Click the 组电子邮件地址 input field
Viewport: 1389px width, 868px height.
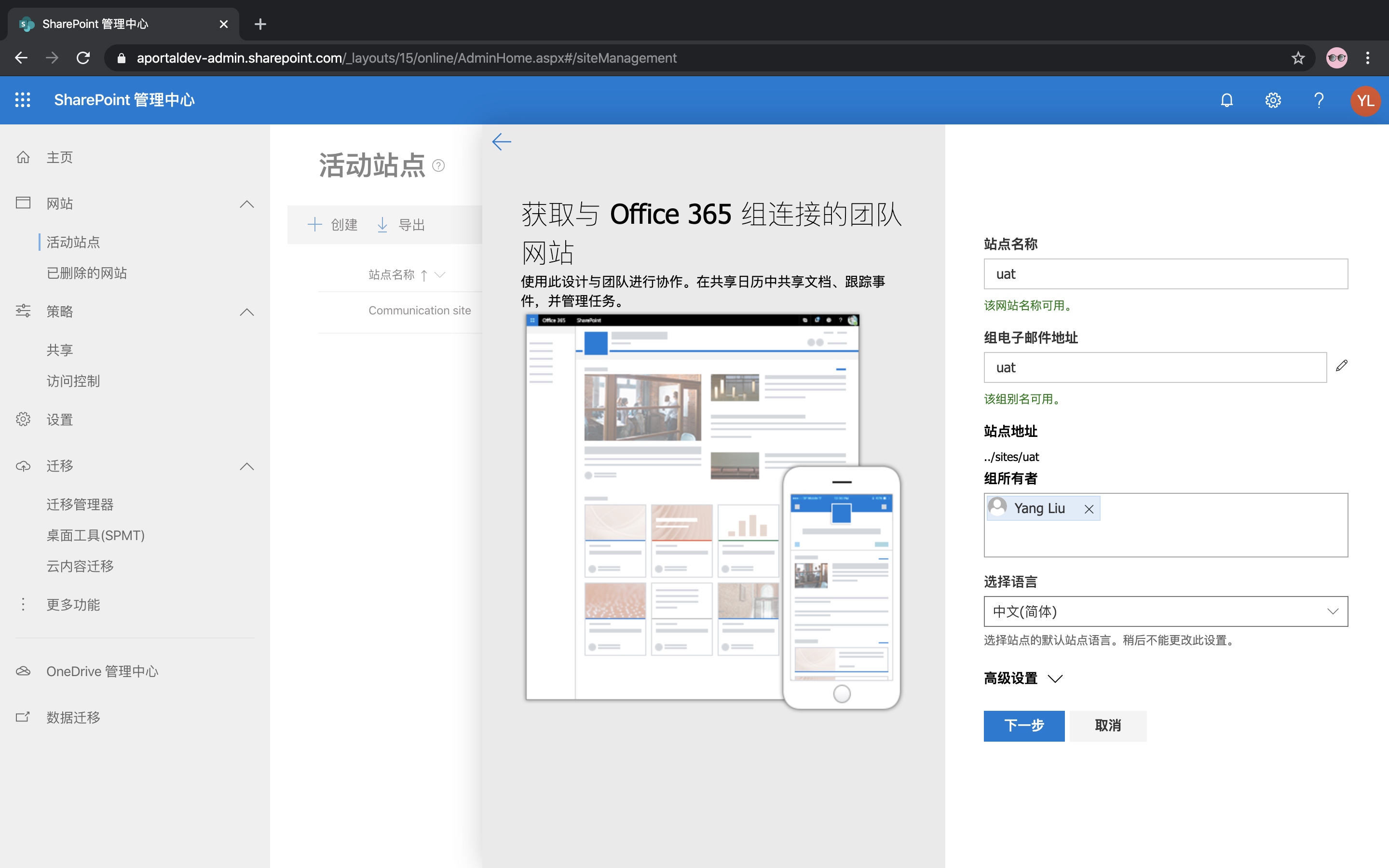click(x=1155, y=367)
